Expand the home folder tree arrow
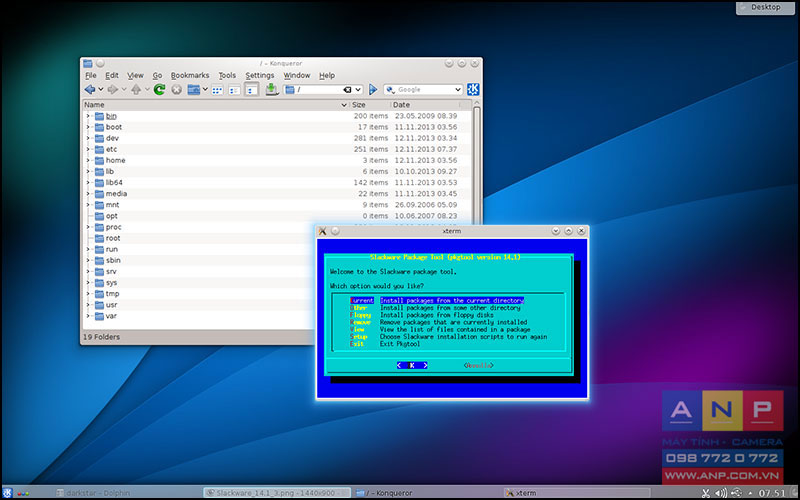Image resolution: width=800 pixels, height=500 pixels. (x=88, y=160)
